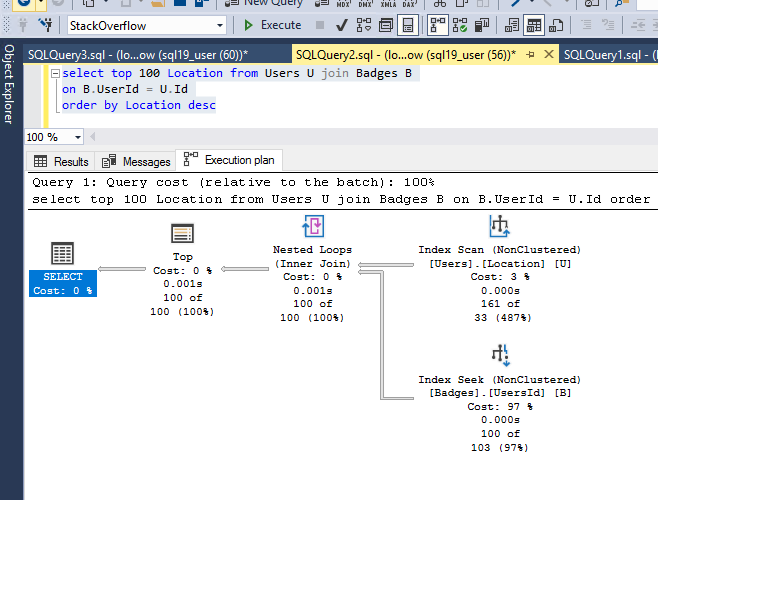Click 'on B.UserId = U.Id' code line
The width and height of the screenshot is (768, 614).
(x=125, y=89)
